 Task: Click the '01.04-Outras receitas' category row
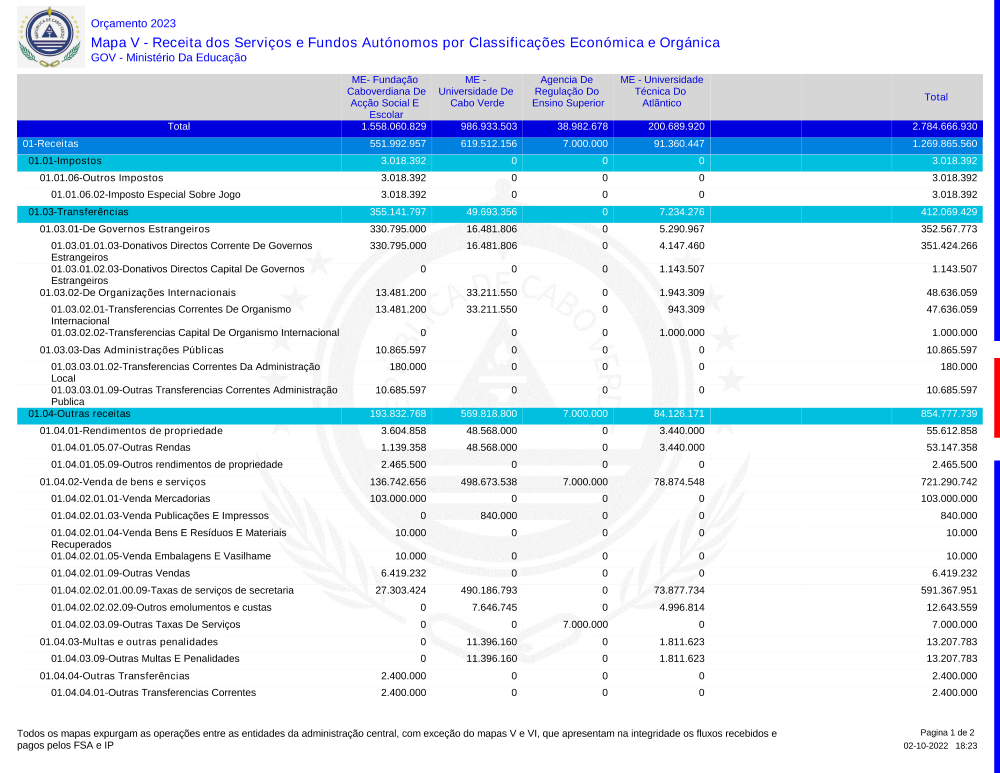tap(79, 413)
